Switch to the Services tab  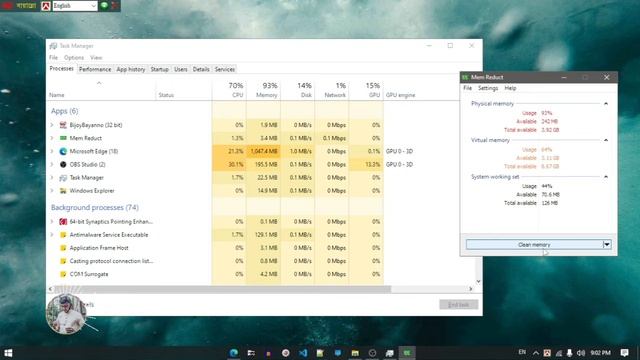click(225, 69)
